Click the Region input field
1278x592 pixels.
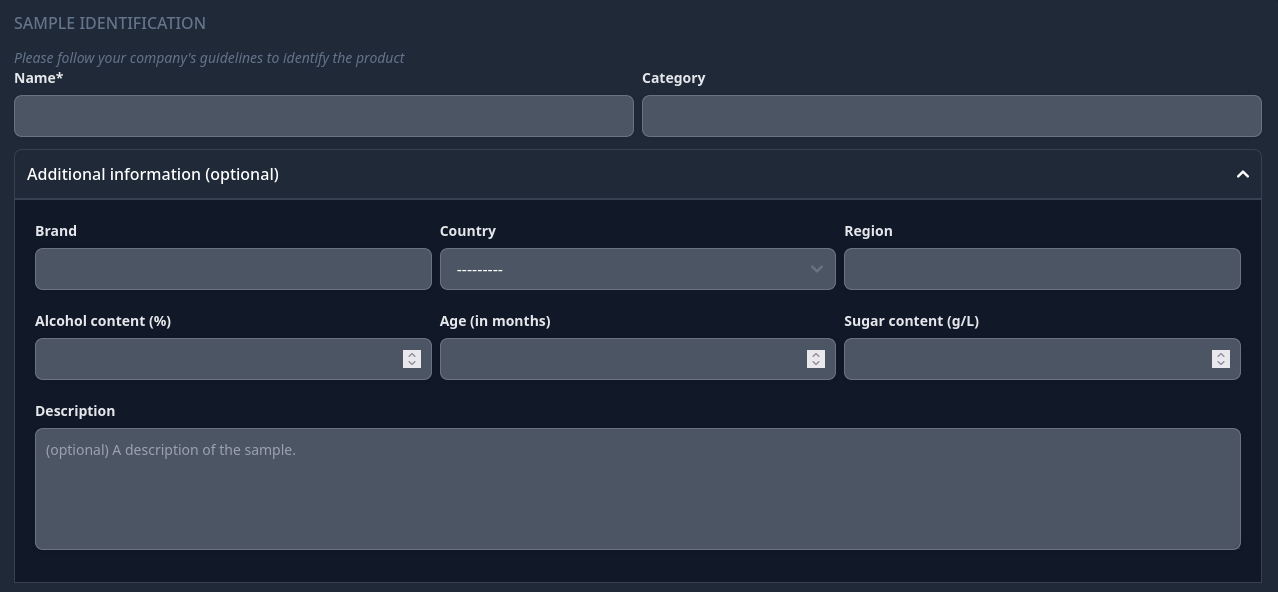click(1042, 269)
